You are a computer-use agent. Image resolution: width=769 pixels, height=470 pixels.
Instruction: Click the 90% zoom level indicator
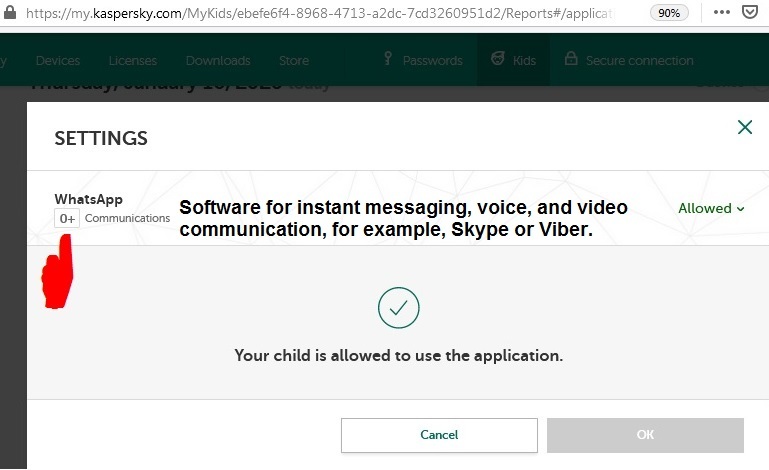(668, 14)
